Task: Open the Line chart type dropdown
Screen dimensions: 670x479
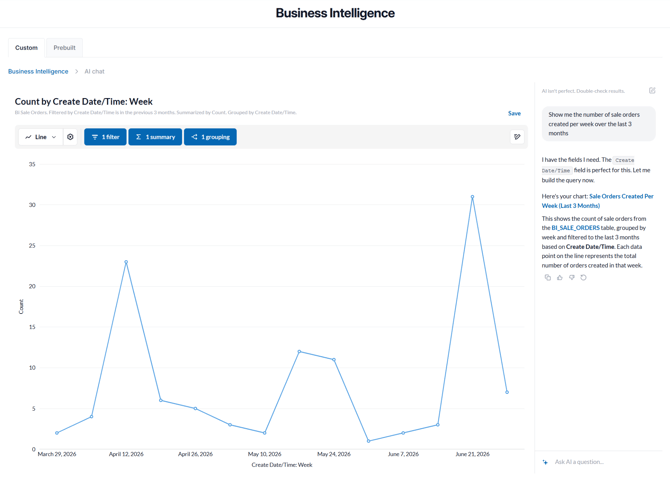Action: point(41,137)
